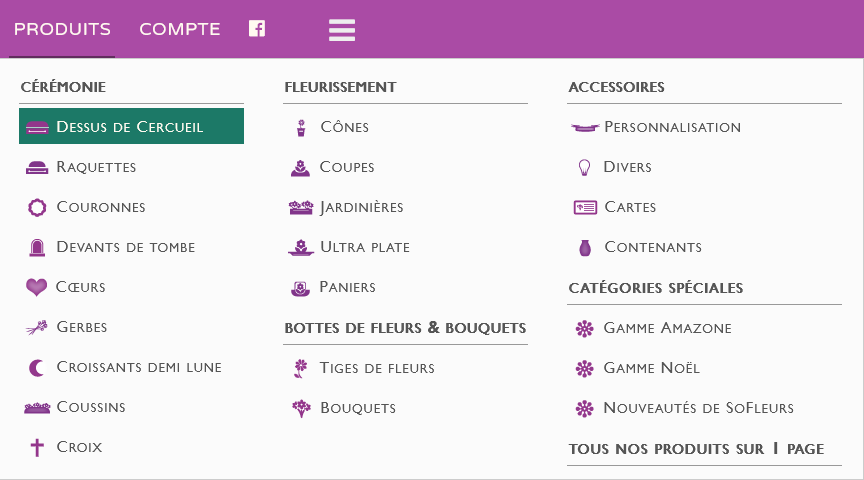This screenshot has width=864, height=480.
Task: Click the vase icon beside Contenants
Action: click(585, 247)
